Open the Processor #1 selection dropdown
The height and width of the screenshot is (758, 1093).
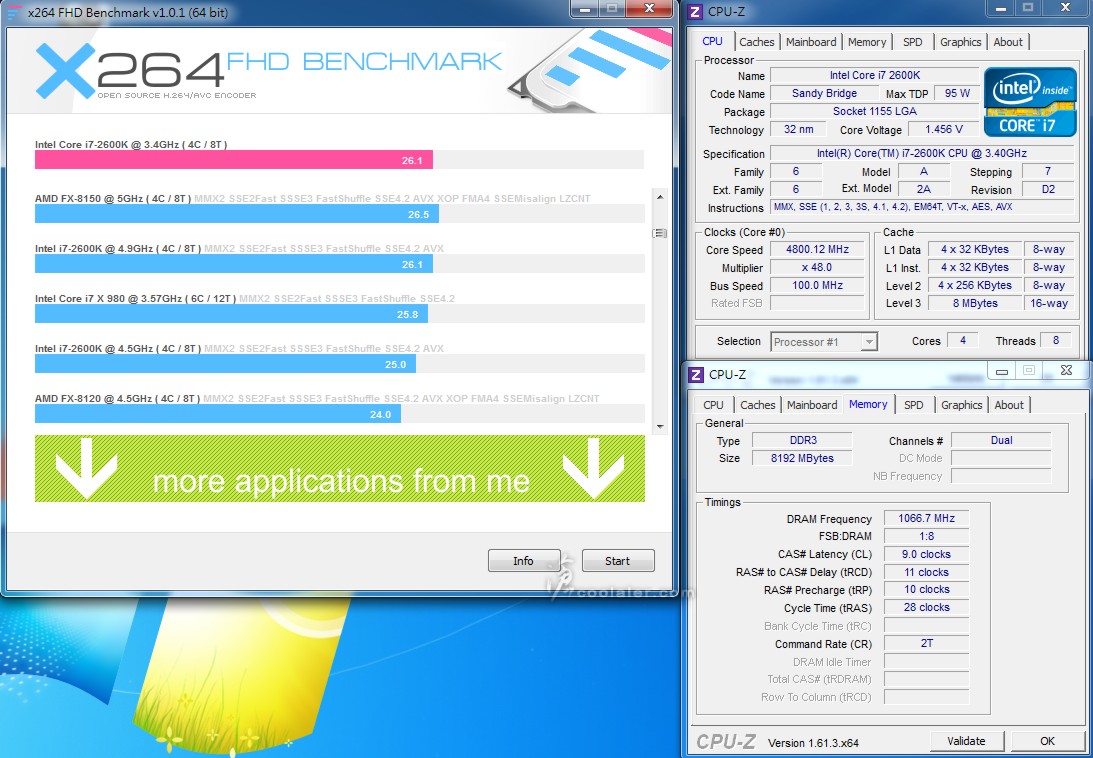pyautogui.click(x=824, y=342)
